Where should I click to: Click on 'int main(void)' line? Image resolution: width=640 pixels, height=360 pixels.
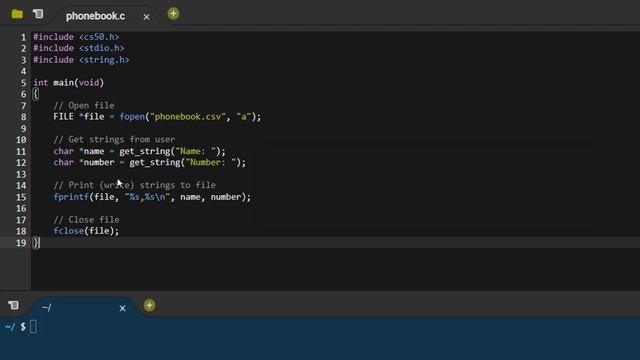pos(69,82)
